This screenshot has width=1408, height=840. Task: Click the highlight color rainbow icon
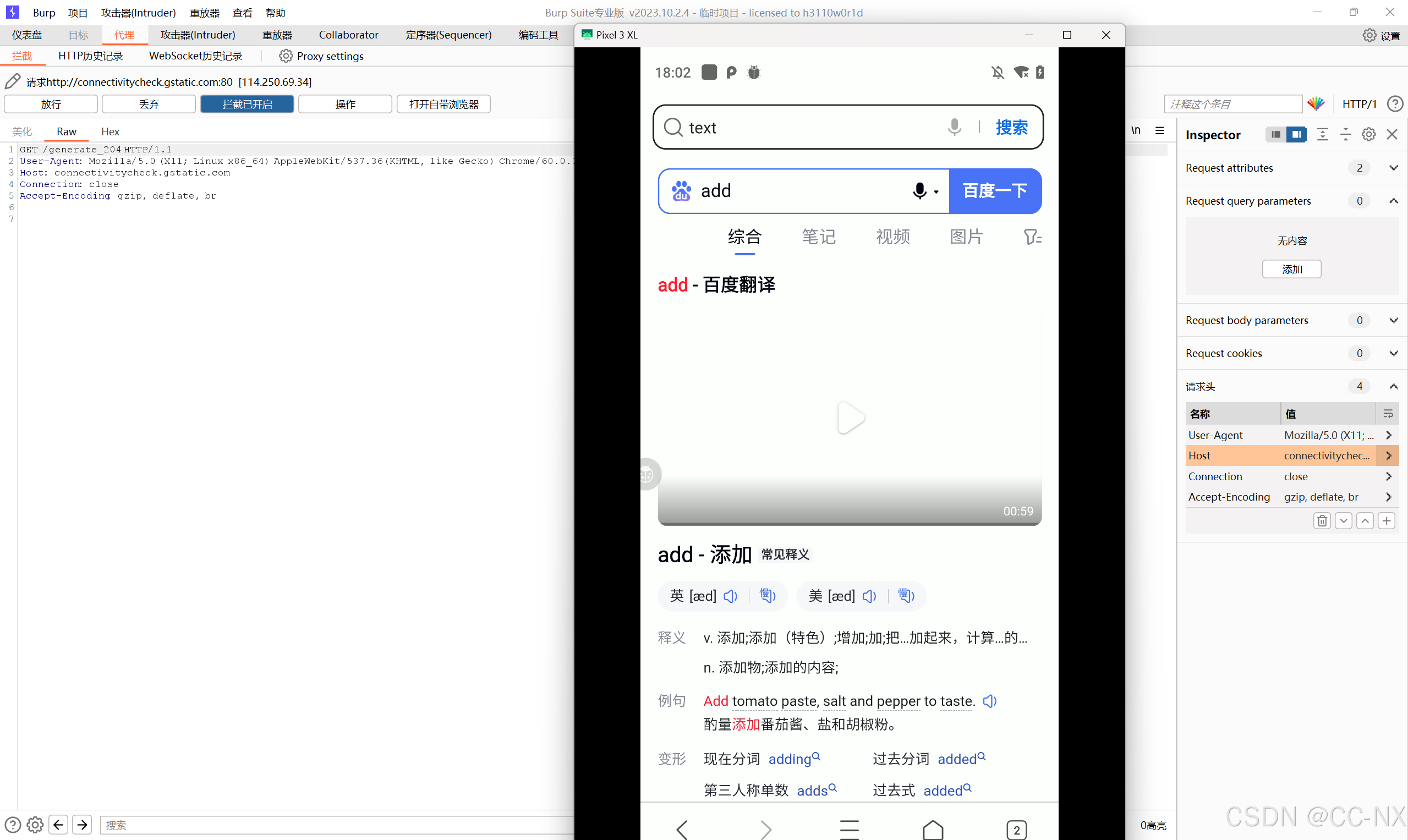coord(1316,103)
